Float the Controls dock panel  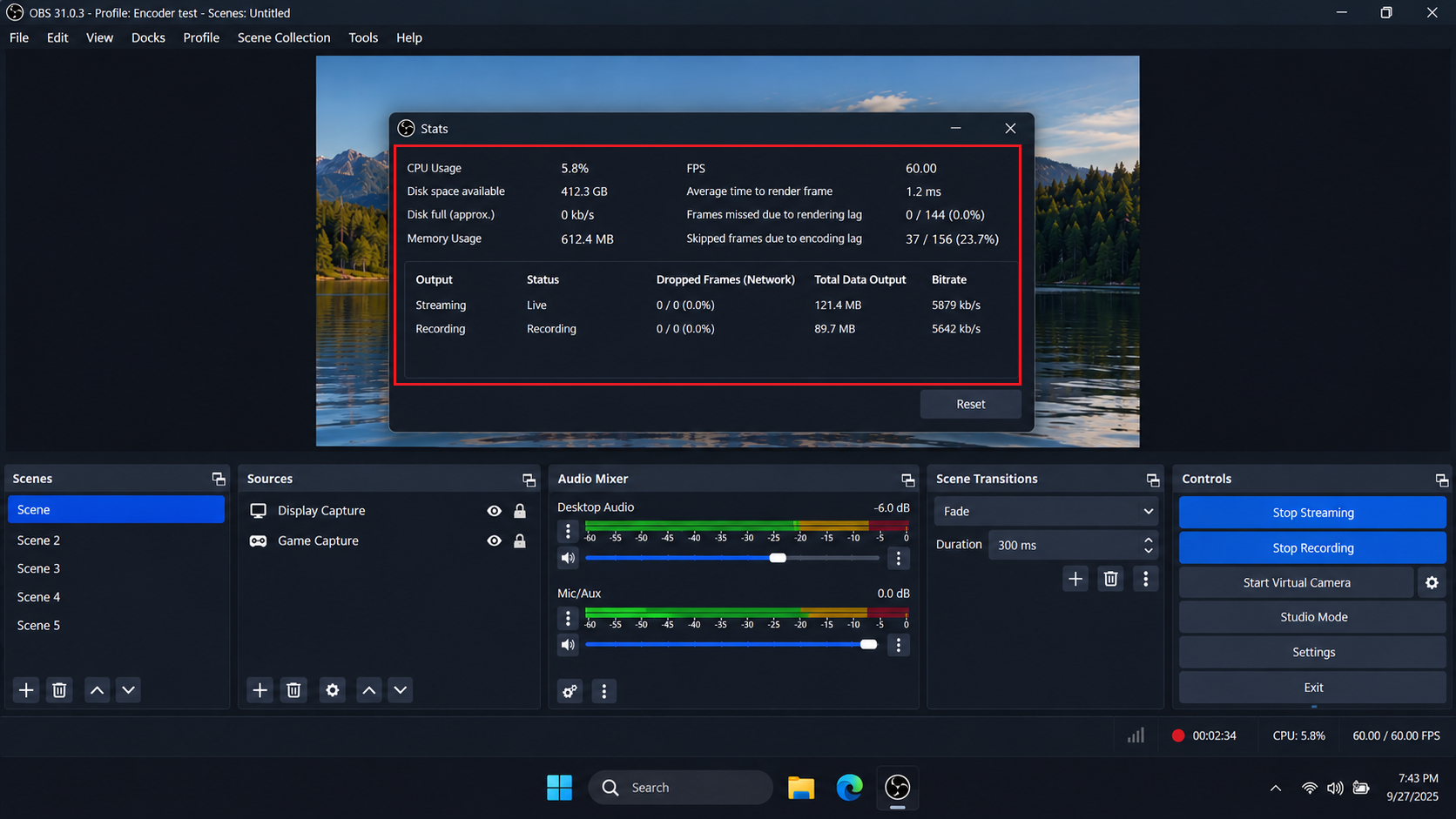point(1442,480)
